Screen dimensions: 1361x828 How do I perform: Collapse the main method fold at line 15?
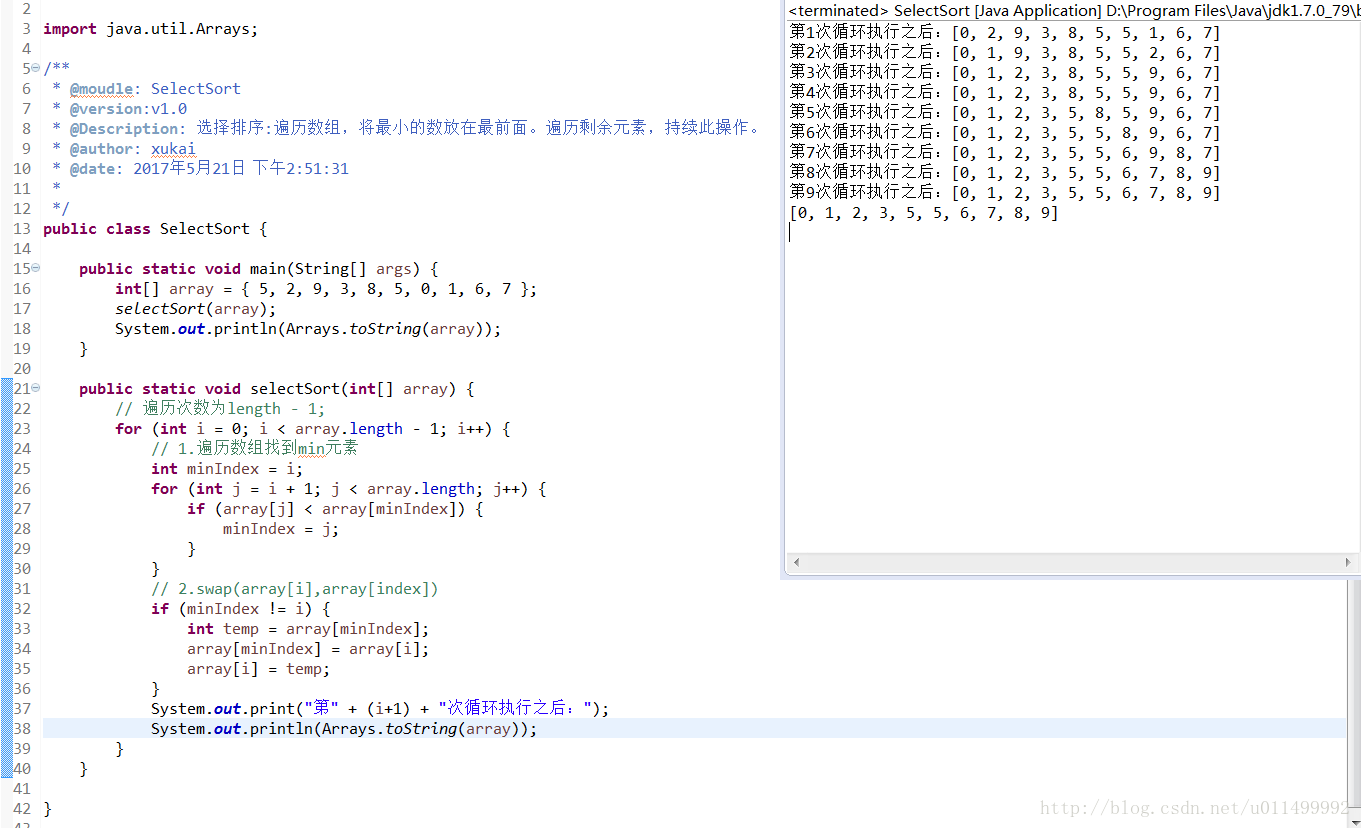tap(36, 268)
